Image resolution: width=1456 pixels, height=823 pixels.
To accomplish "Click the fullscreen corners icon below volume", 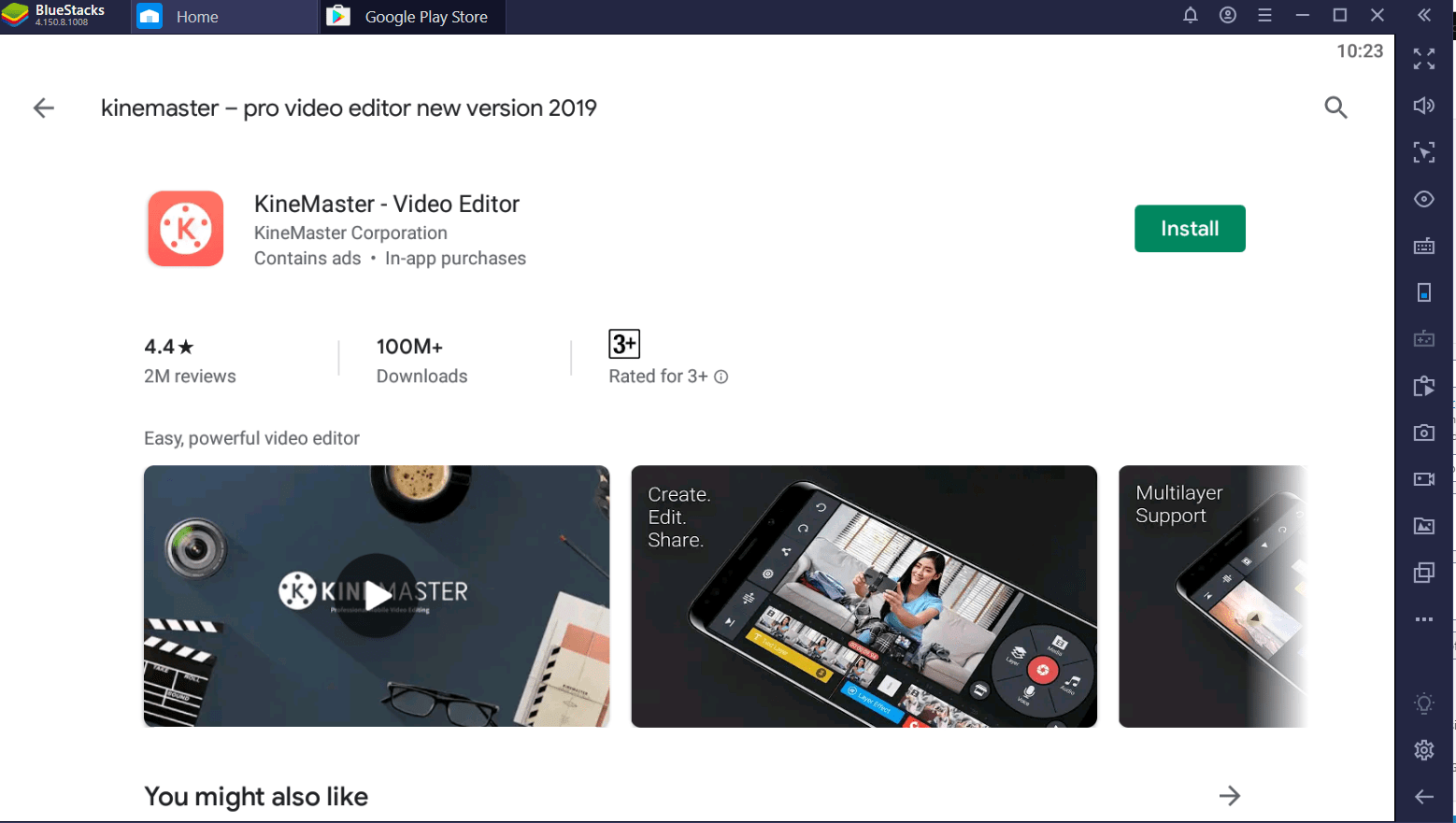I will pyautogui.click(x=1424, y=152).
